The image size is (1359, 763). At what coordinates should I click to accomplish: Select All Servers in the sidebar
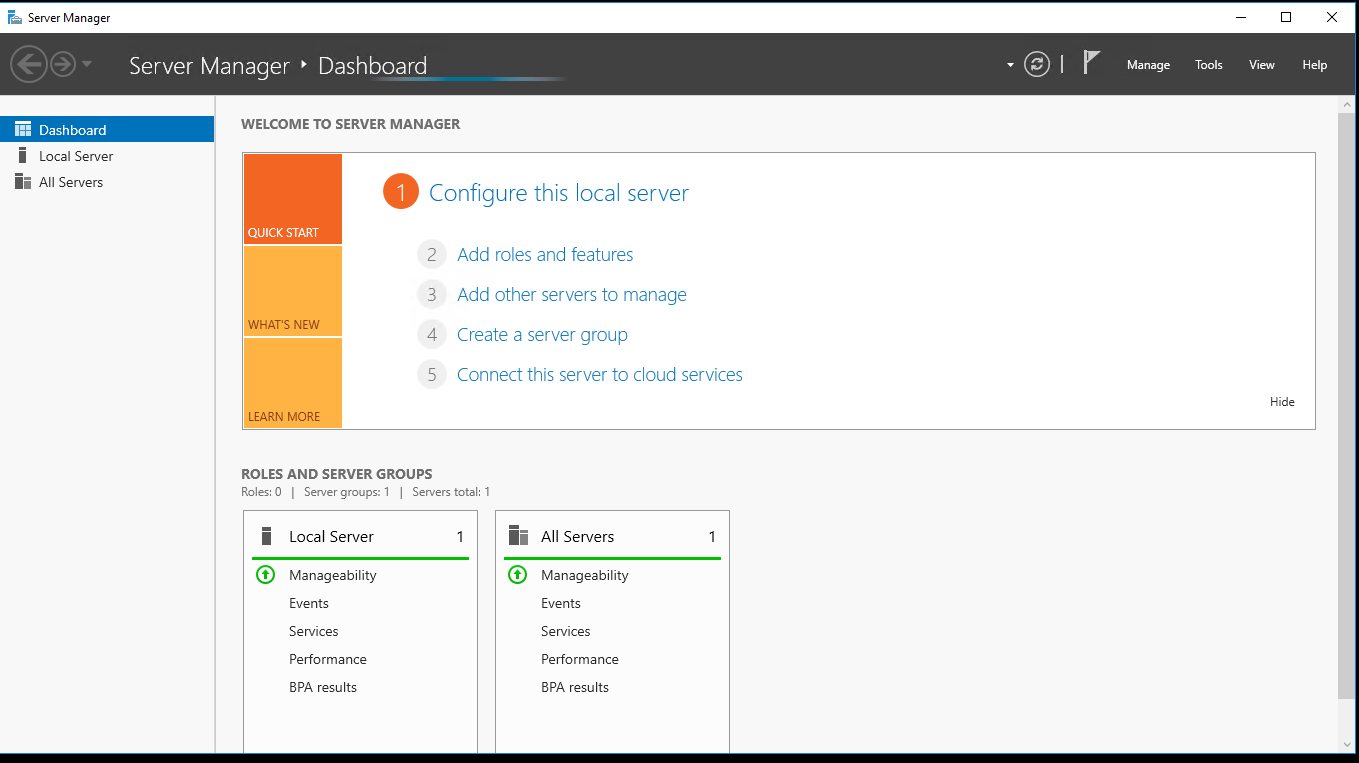71,182
